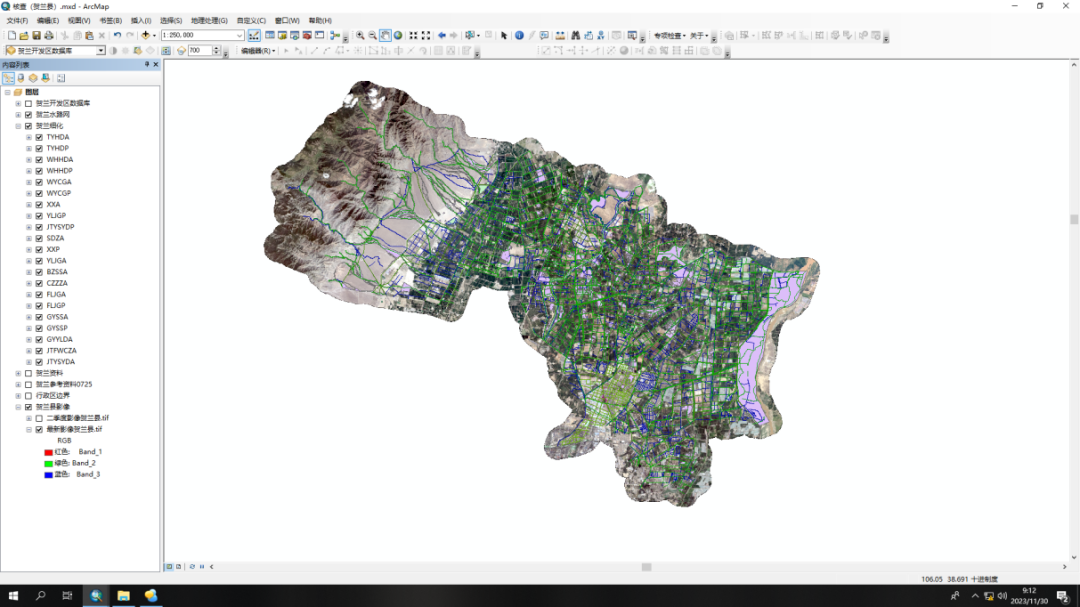Zoom to full extent globe icon
The height and width of the screenshot is (607, 1080).
coord(398,35)
